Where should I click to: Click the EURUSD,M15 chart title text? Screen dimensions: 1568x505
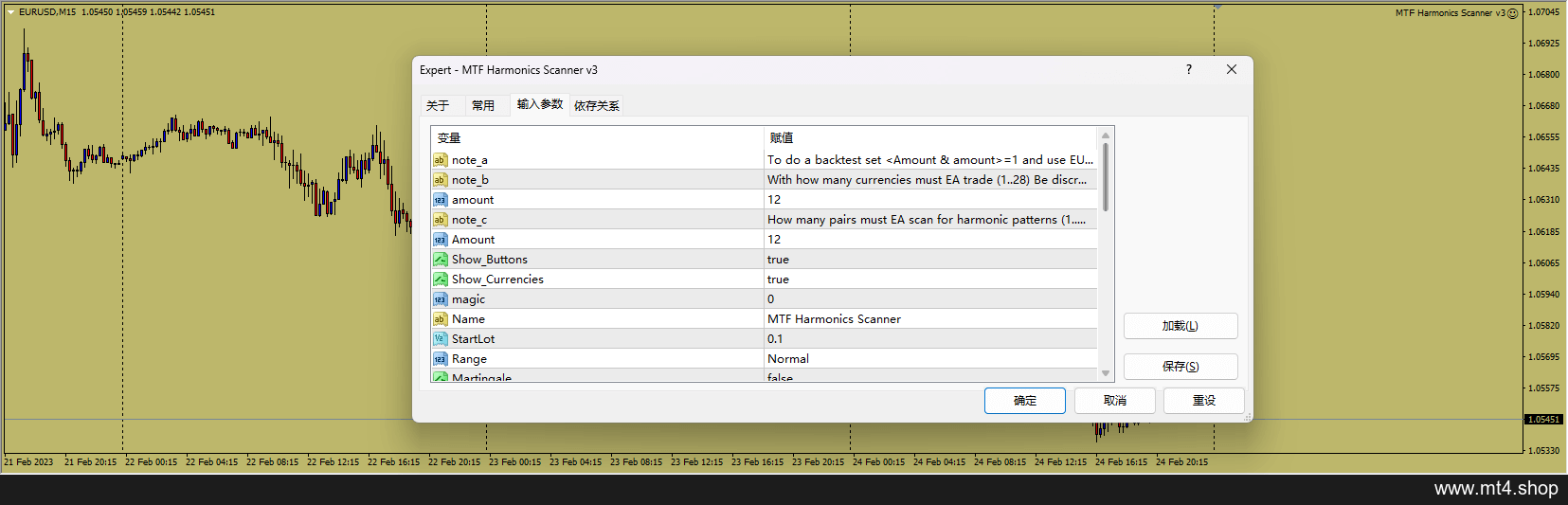pyautogui.click(x=47, y=12)
